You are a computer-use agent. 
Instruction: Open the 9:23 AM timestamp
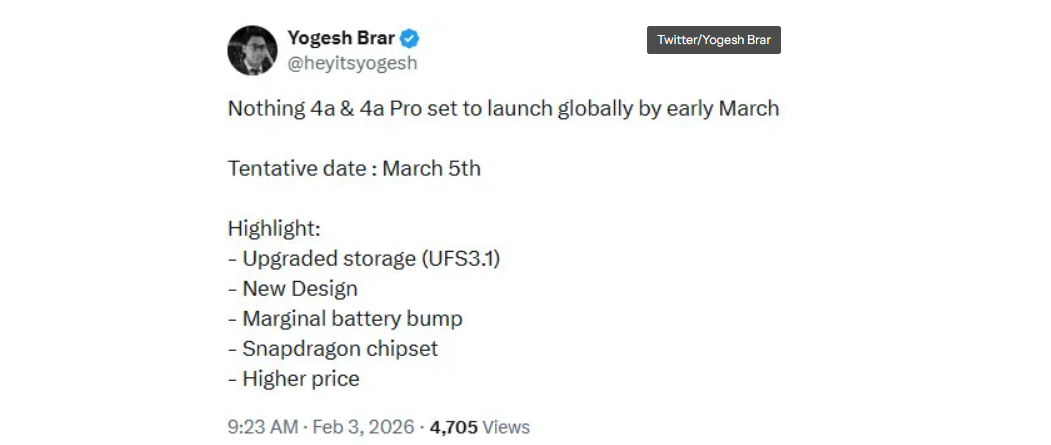click(x=263, y=427)
